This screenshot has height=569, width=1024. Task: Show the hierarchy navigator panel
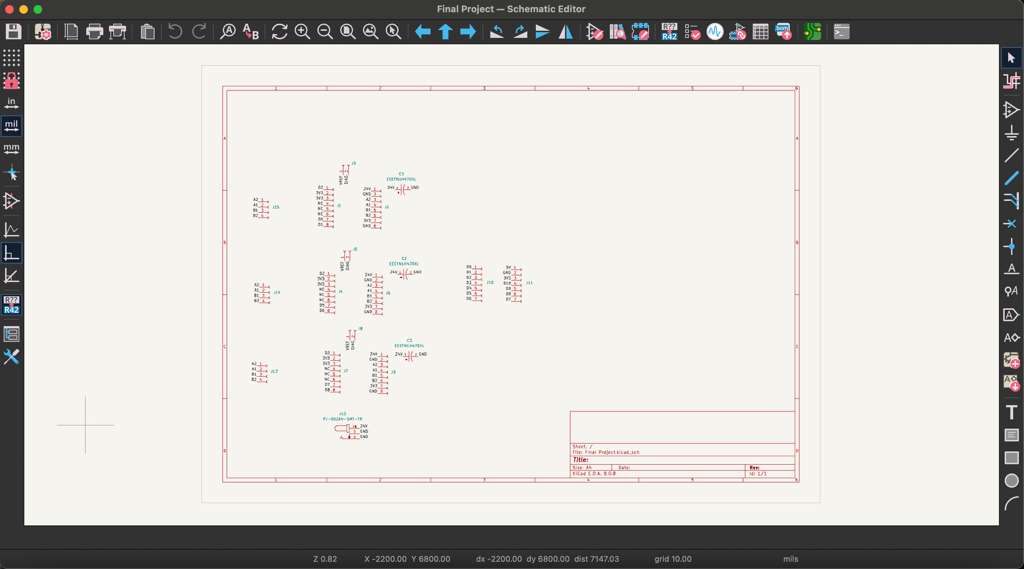[x=11, y=334]
